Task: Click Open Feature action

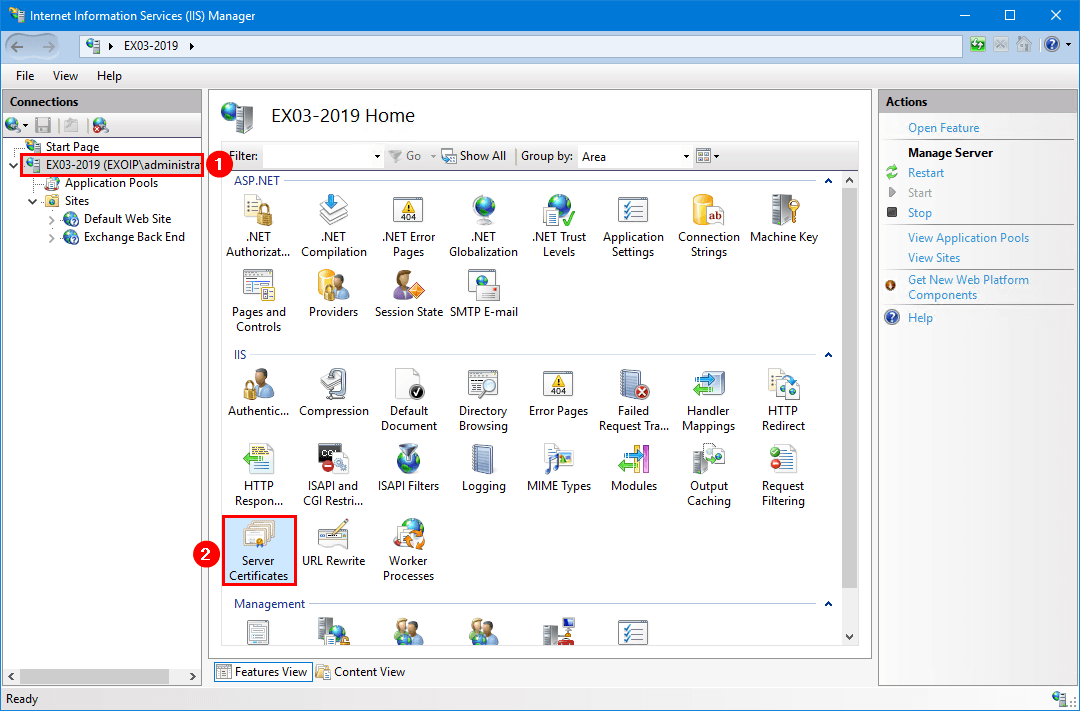Action: tap(944, 127)
